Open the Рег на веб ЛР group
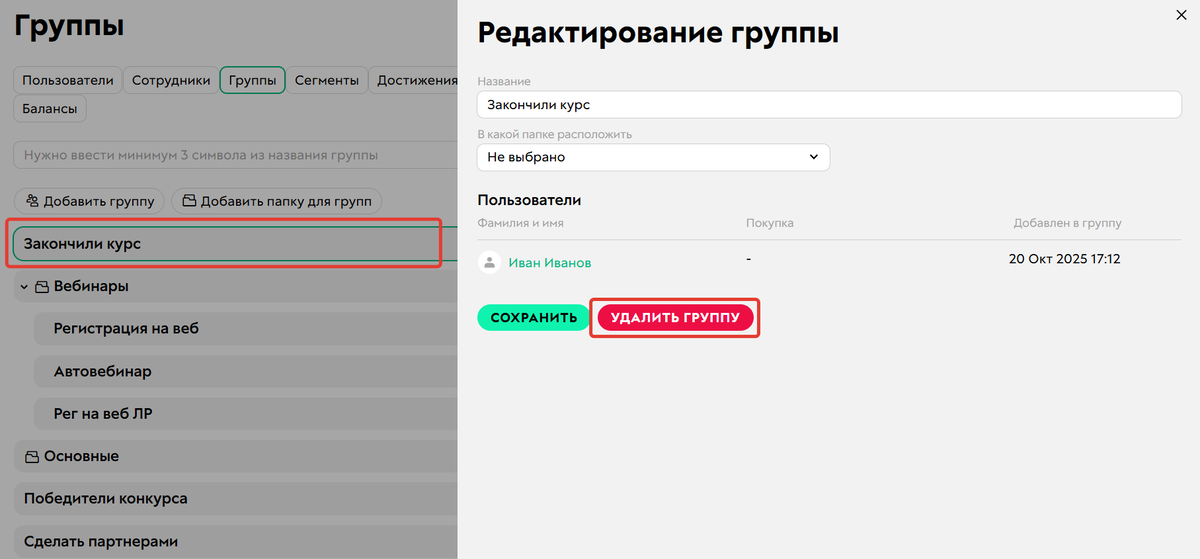 tap(245, 413)
